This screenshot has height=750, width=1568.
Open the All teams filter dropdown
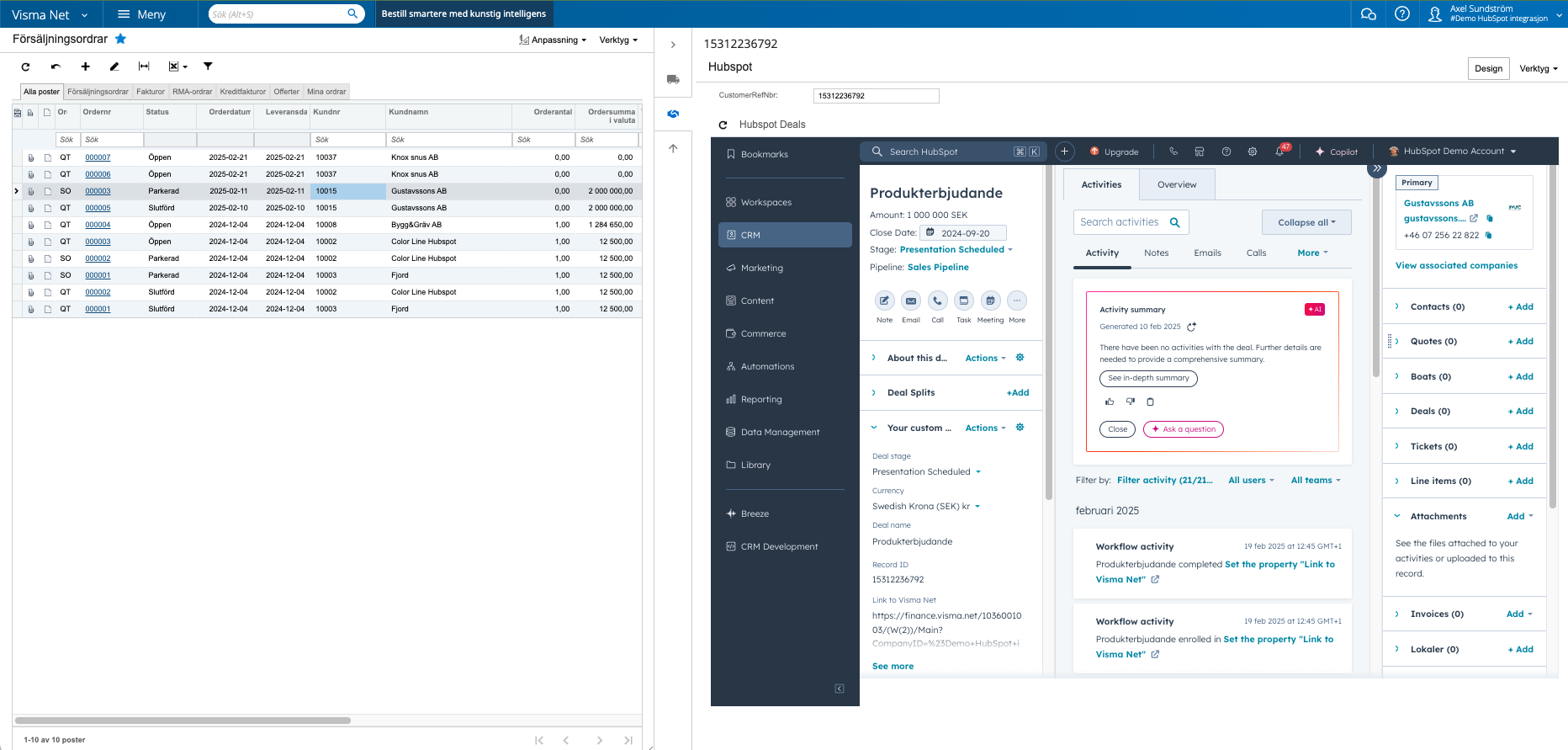pyautogui.click(x=1316, y=481)
